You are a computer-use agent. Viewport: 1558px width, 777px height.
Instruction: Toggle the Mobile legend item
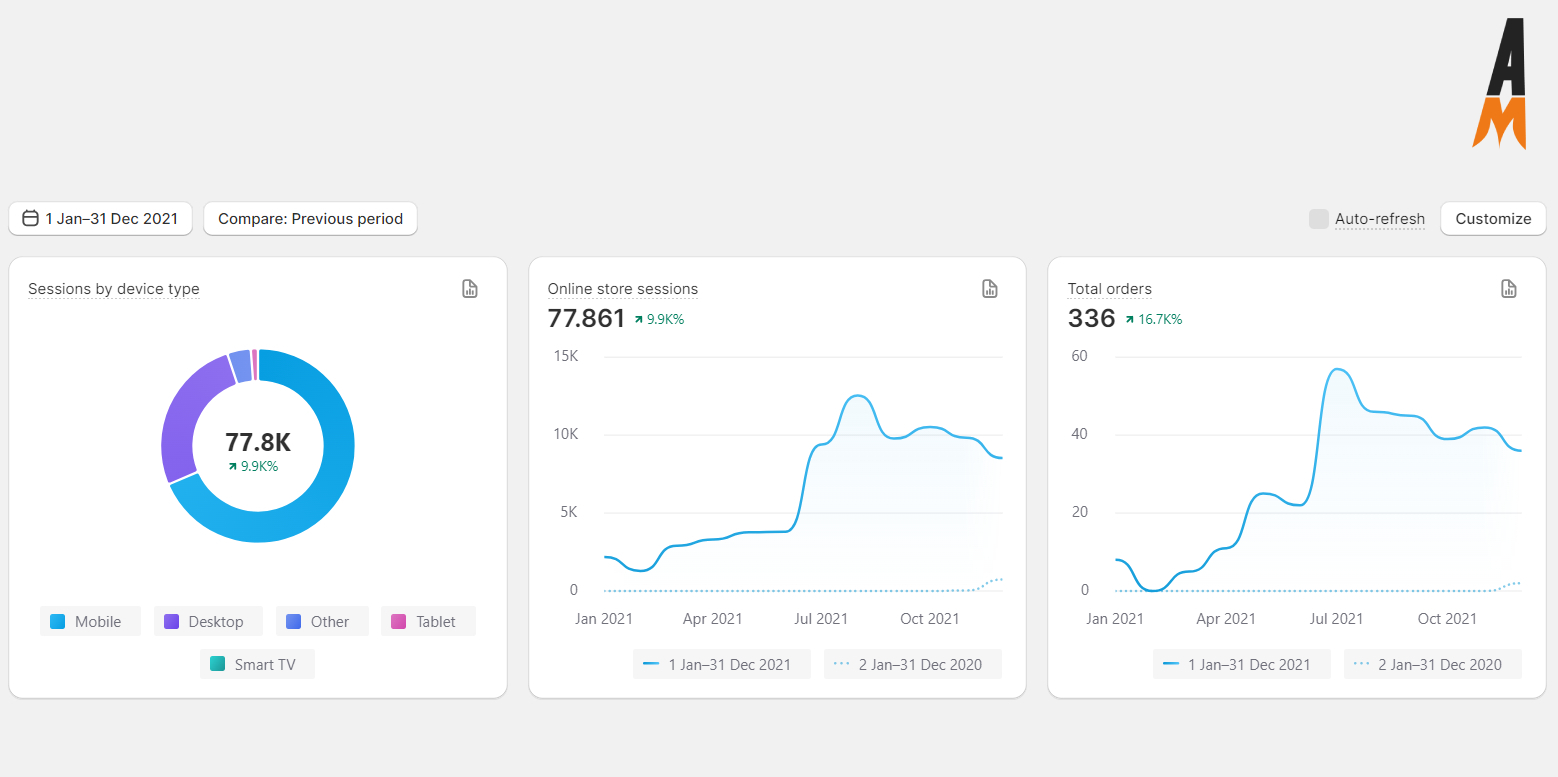pos(90,621)
